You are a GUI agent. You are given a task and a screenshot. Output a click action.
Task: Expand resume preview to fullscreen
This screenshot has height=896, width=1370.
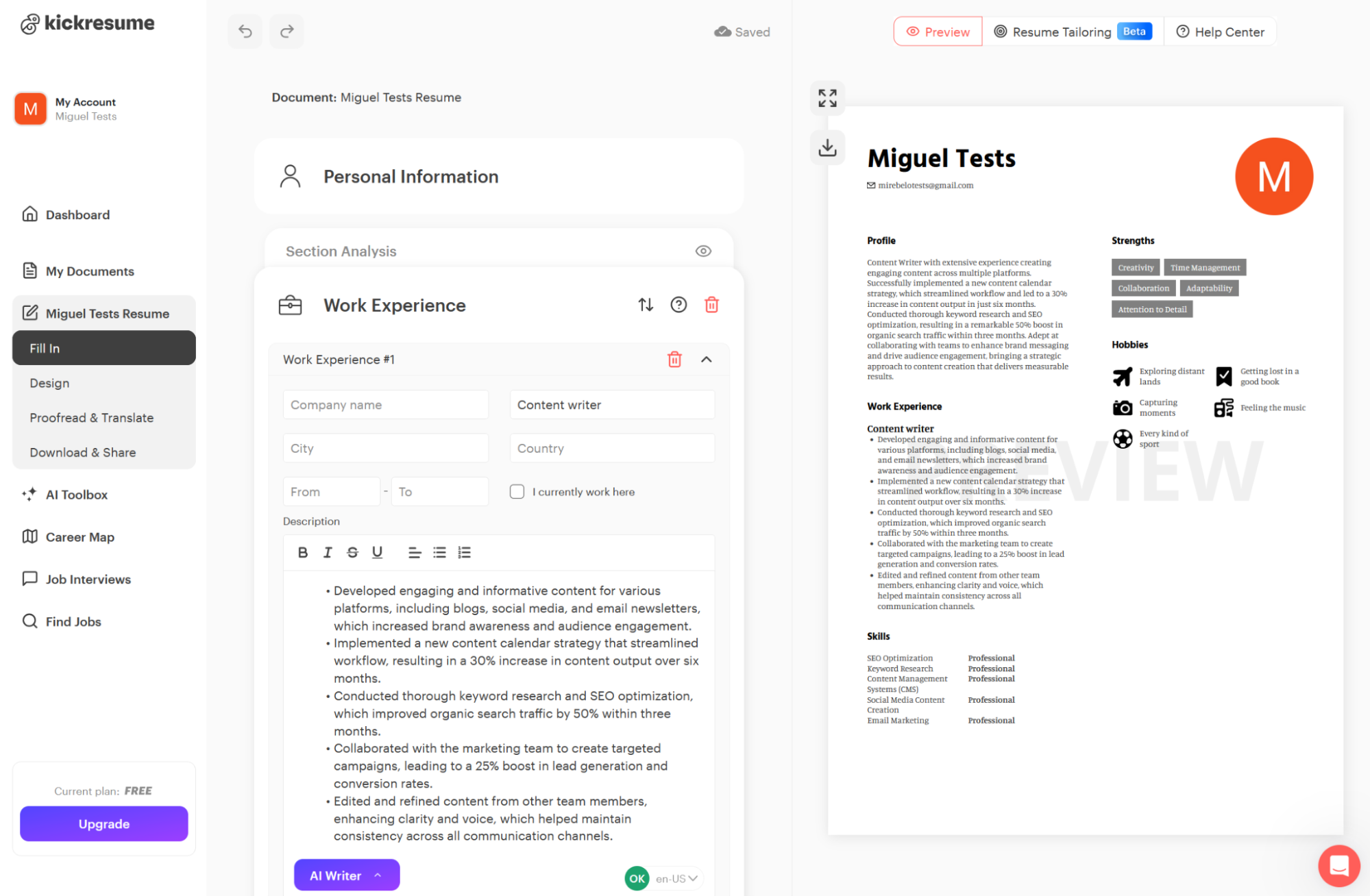pyautogui.click(x=827, y=98)
